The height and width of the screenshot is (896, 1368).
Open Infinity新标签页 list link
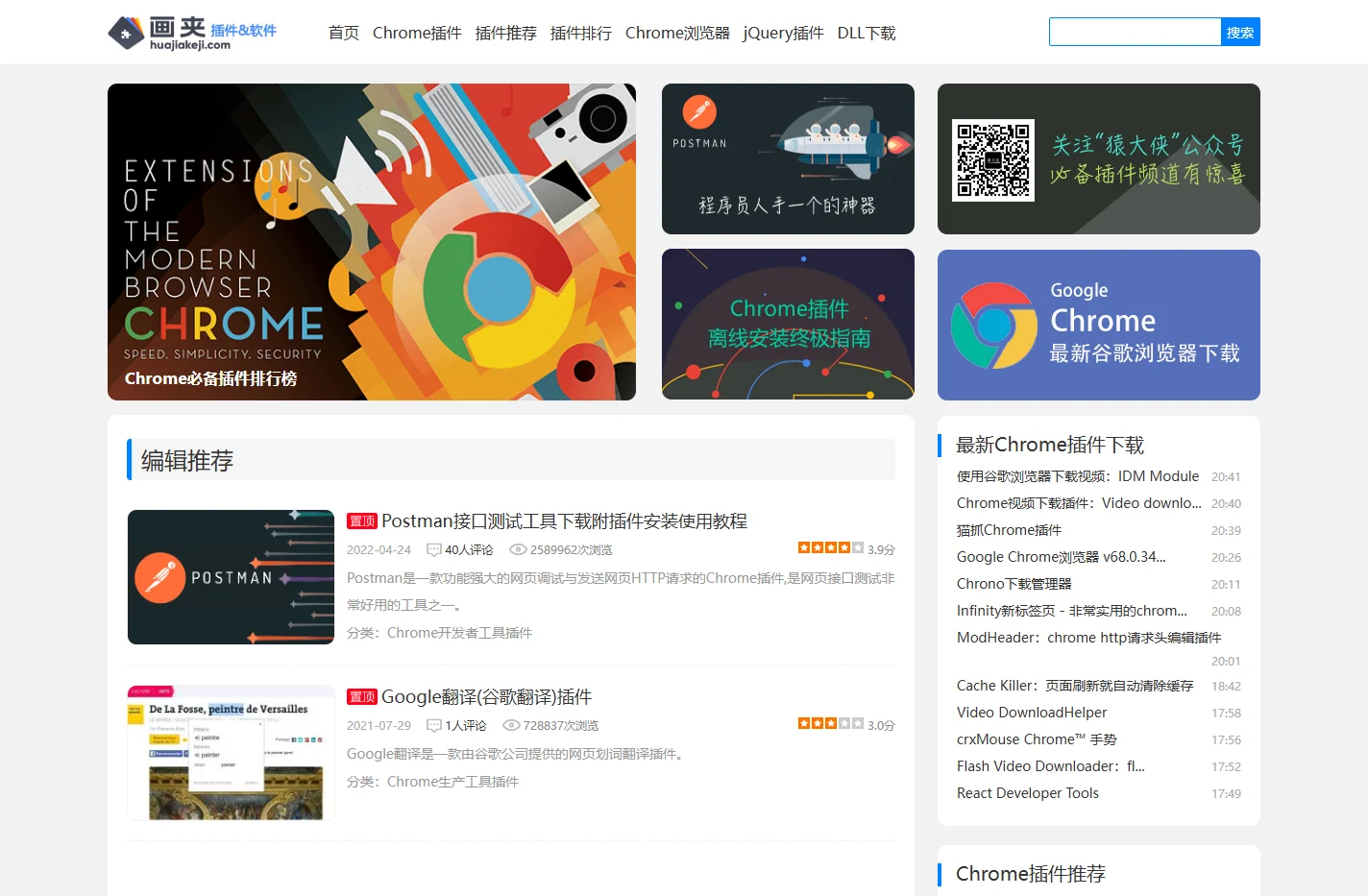pyautogui.click(x=1072, y=611)
